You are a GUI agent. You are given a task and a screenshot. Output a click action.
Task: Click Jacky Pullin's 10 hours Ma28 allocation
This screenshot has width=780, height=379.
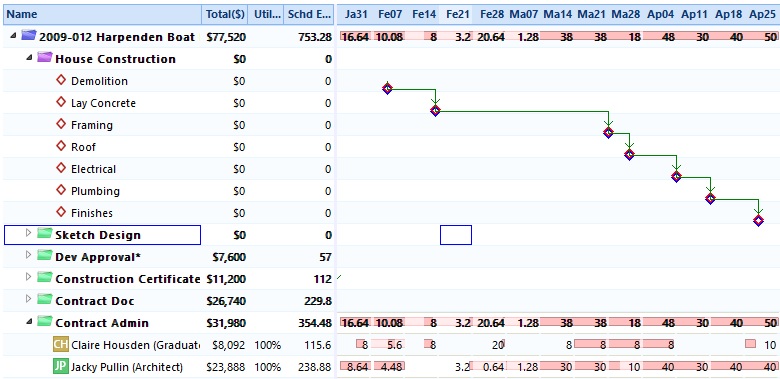625,367
